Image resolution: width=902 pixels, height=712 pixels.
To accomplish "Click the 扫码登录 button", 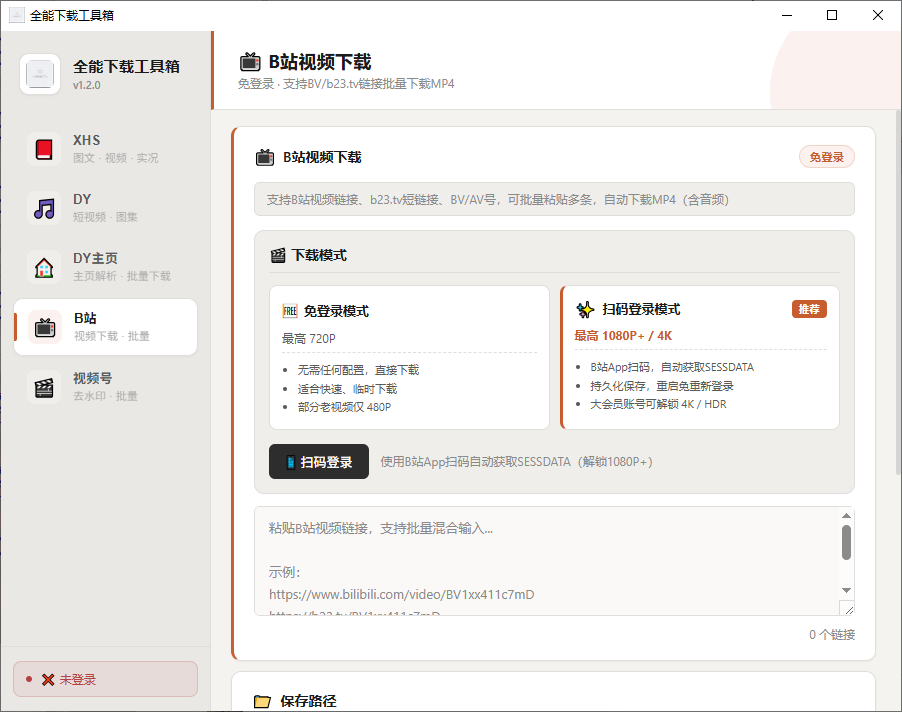I will point(319,461).
